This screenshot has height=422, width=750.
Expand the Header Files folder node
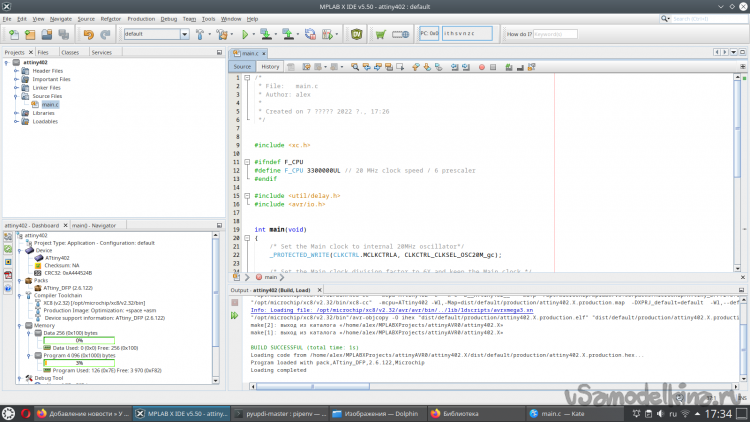16,71
